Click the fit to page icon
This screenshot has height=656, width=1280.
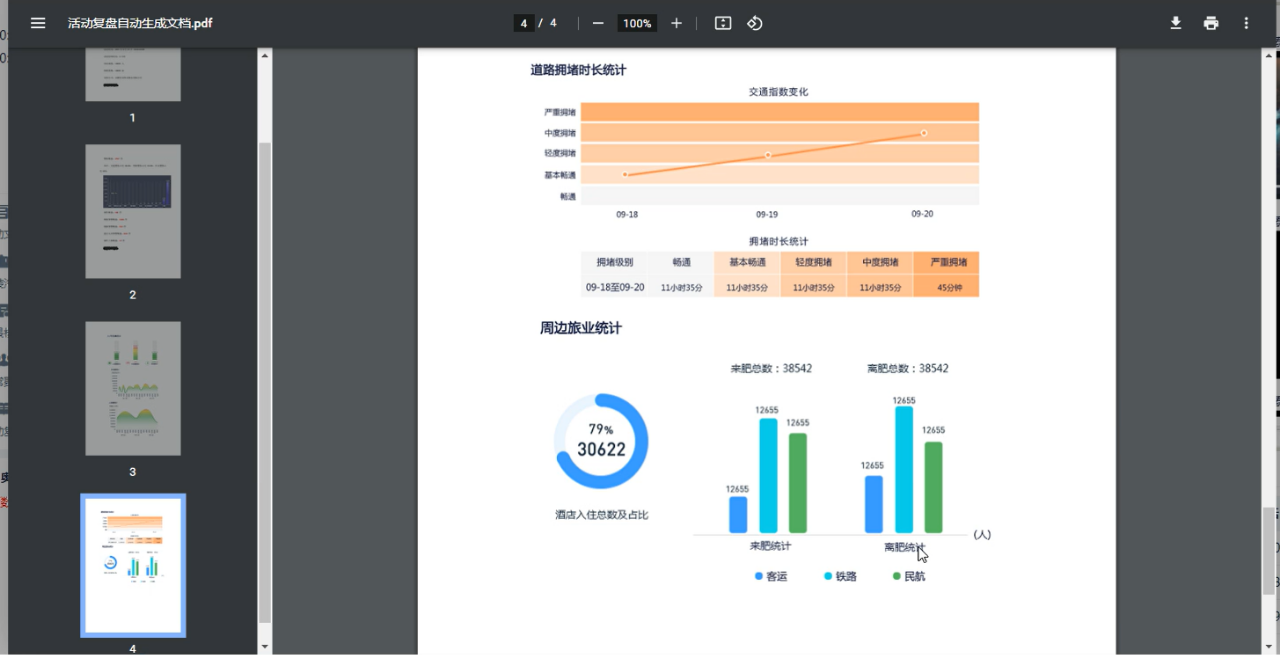coord(723,23)
